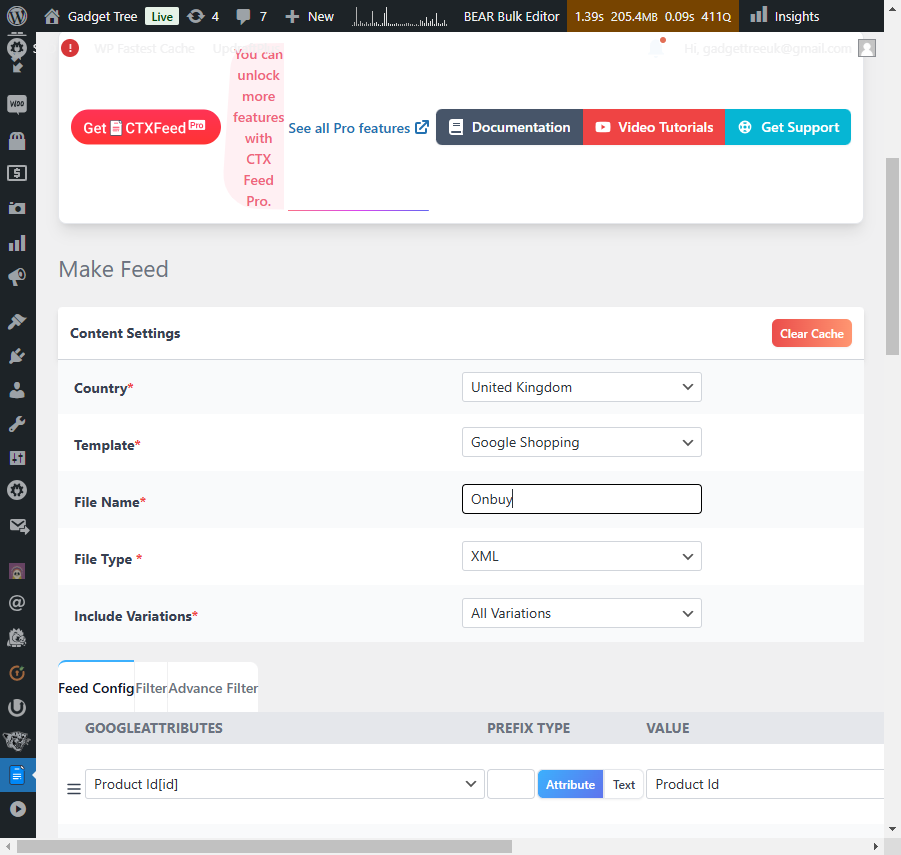Click the vertical scrollbar thumb
Screen dimensions: 901x855
pos(892,257)
